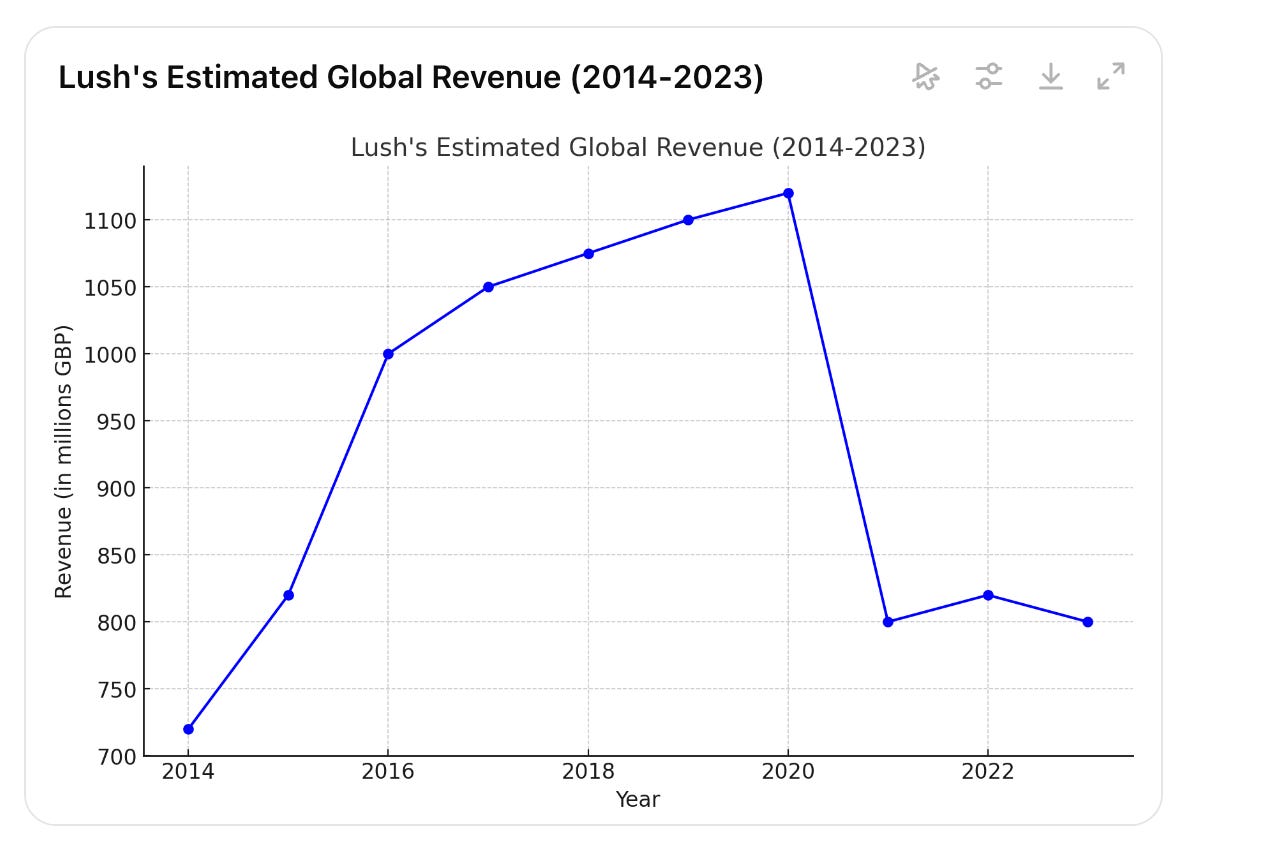1288x844 pixels.
Task: Expand the chart to fullscreen
Action: coord(1111,76)
